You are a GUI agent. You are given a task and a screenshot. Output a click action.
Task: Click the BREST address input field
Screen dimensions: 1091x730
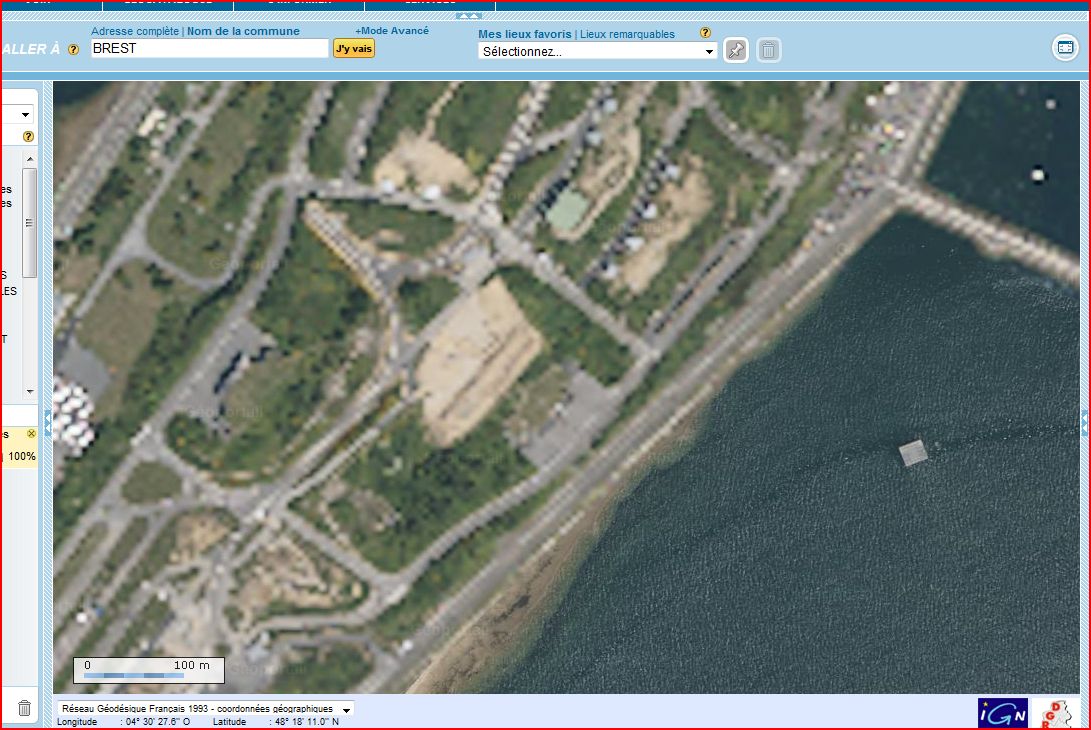(x=209, y=48)
